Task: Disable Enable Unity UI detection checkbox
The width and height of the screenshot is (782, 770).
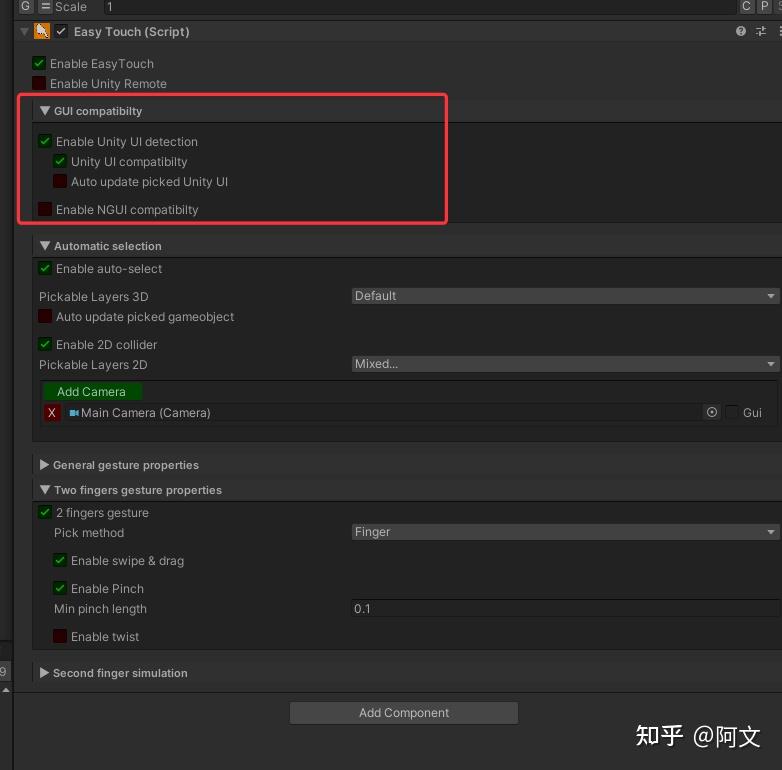Action: pos(45,141)
